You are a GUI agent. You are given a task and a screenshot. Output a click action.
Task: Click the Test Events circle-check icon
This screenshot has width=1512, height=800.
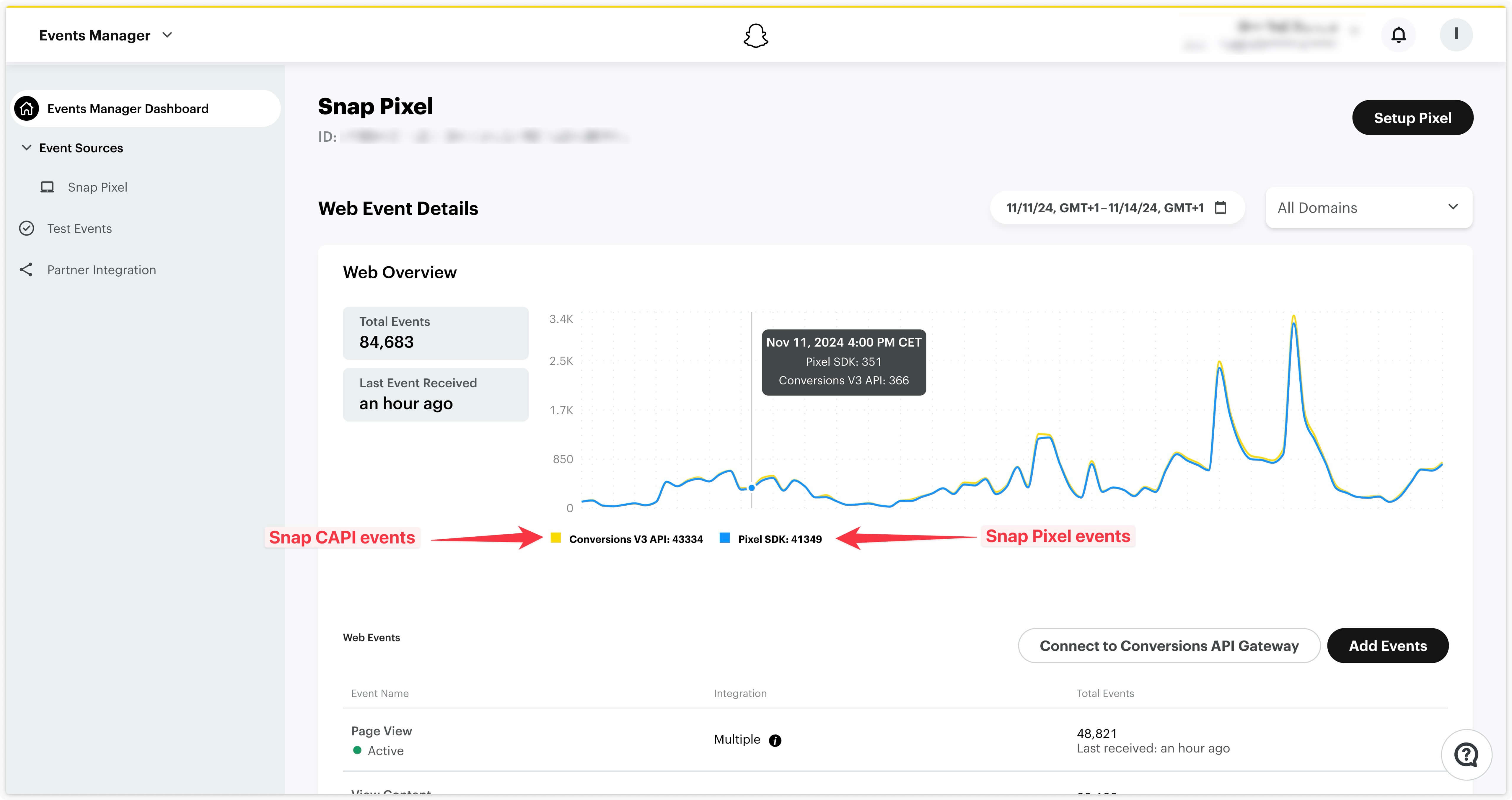(x=27, y=228)
